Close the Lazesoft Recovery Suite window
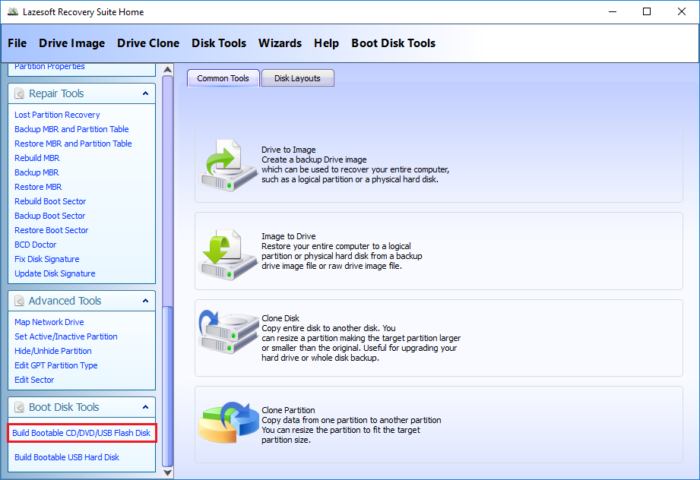The width and height of the screenshot is (700, 480). click(x=681, y=12)
